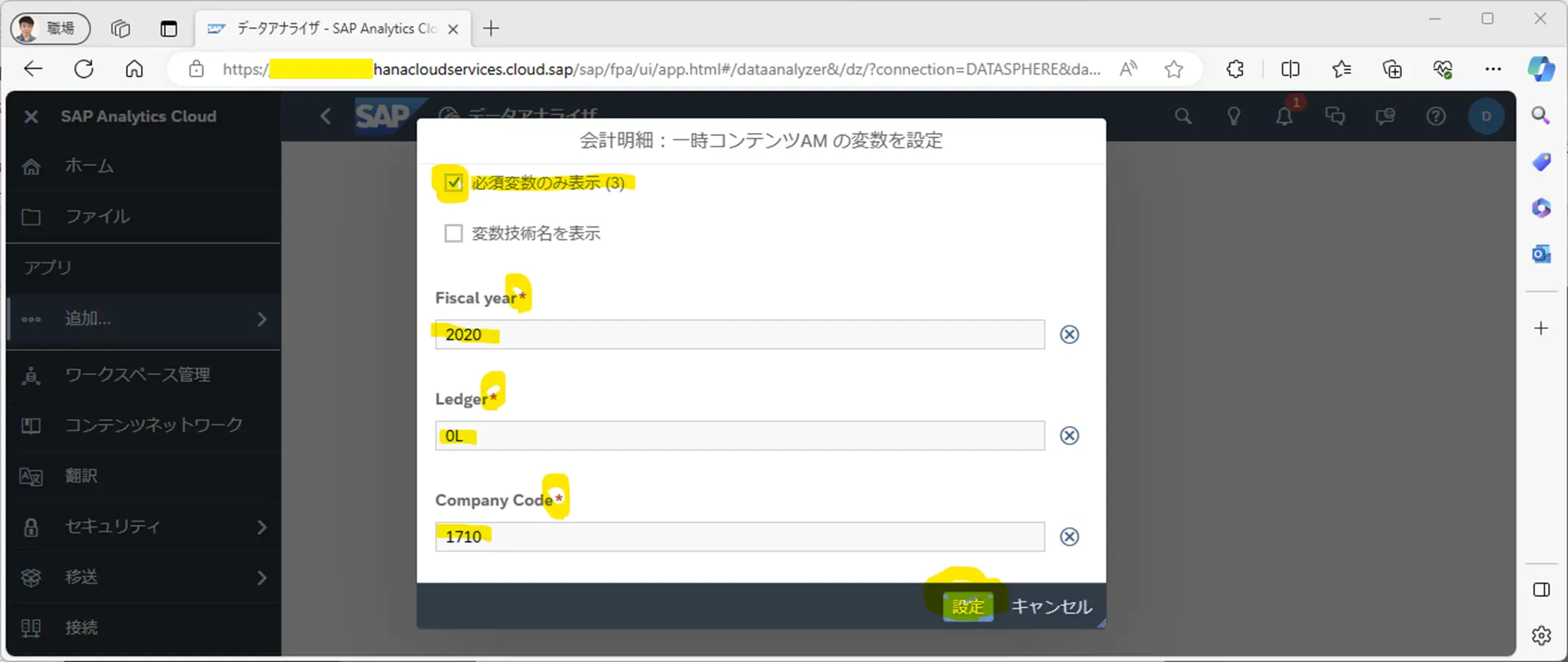
Task: Go to browser home page icon
Action: coord(135,69)
